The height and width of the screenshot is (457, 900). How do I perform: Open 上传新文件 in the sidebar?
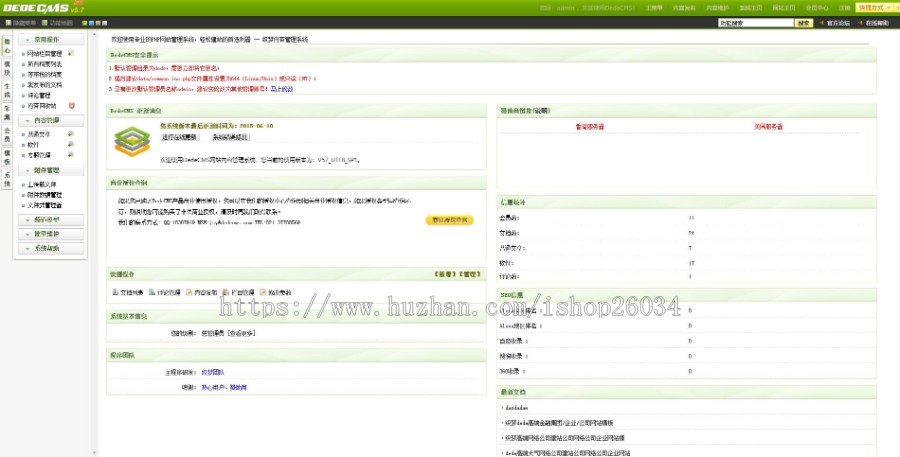(x=42, y=184)
